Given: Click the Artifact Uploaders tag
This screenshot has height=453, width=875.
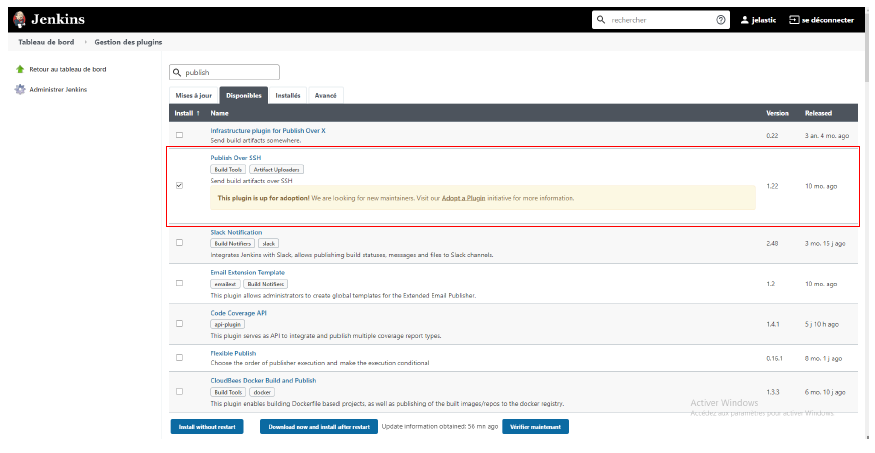Looking at the screenshot, I should [x=276, y=170].
